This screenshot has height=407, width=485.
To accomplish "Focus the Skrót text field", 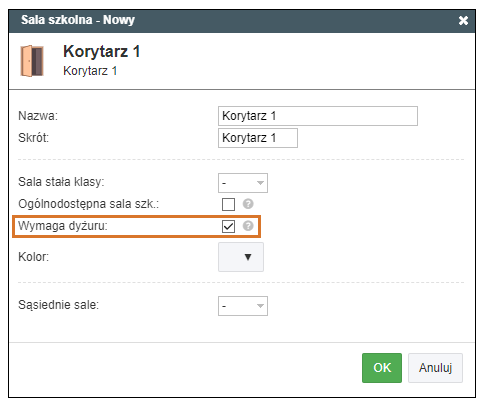I will (x=258, y=138).
